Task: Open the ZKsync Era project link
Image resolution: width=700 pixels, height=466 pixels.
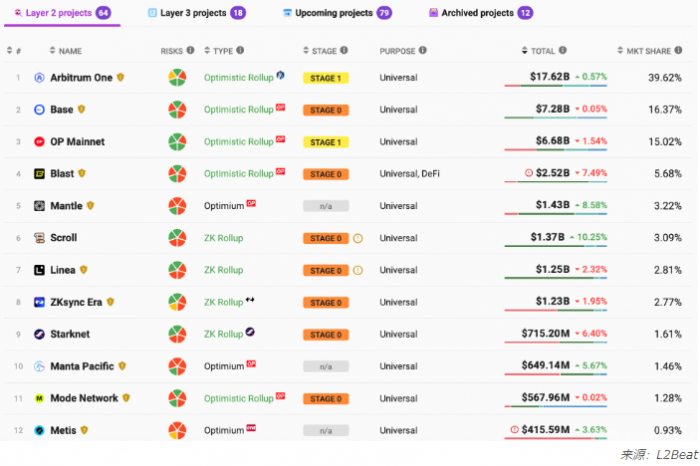Action: coord(76,302)
